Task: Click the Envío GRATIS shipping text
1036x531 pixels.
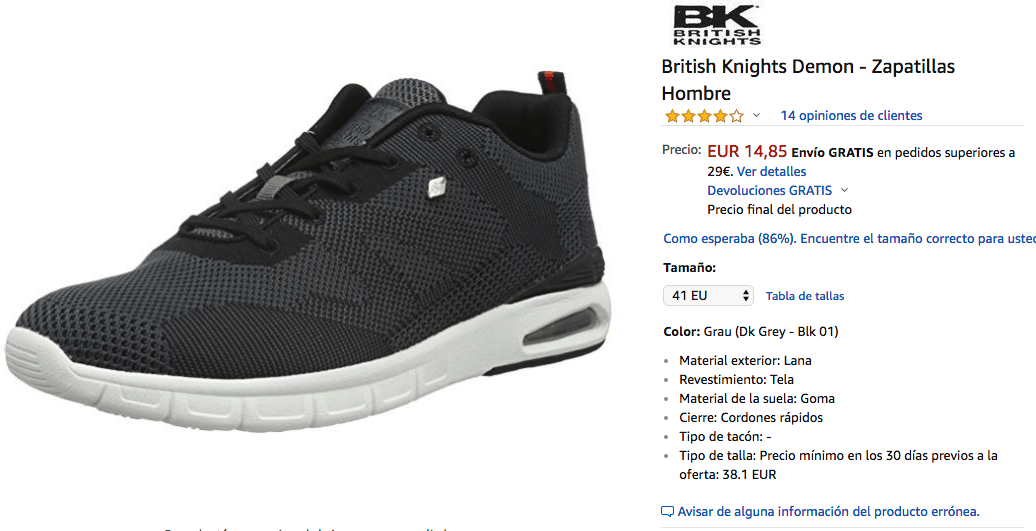Action: coord(832,153)
